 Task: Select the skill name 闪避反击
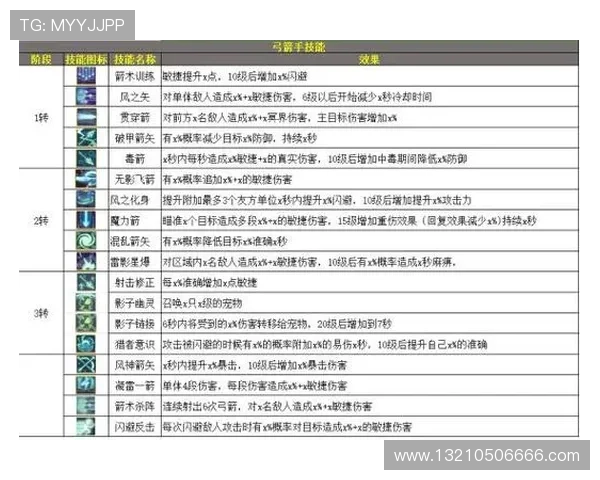135,427
